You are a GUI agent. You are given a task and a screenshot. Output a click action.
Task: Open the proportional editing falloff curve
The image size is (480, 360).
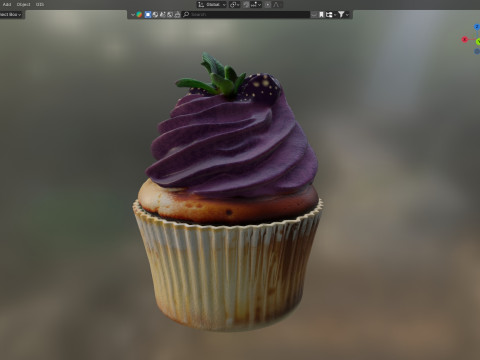(276, 5)
